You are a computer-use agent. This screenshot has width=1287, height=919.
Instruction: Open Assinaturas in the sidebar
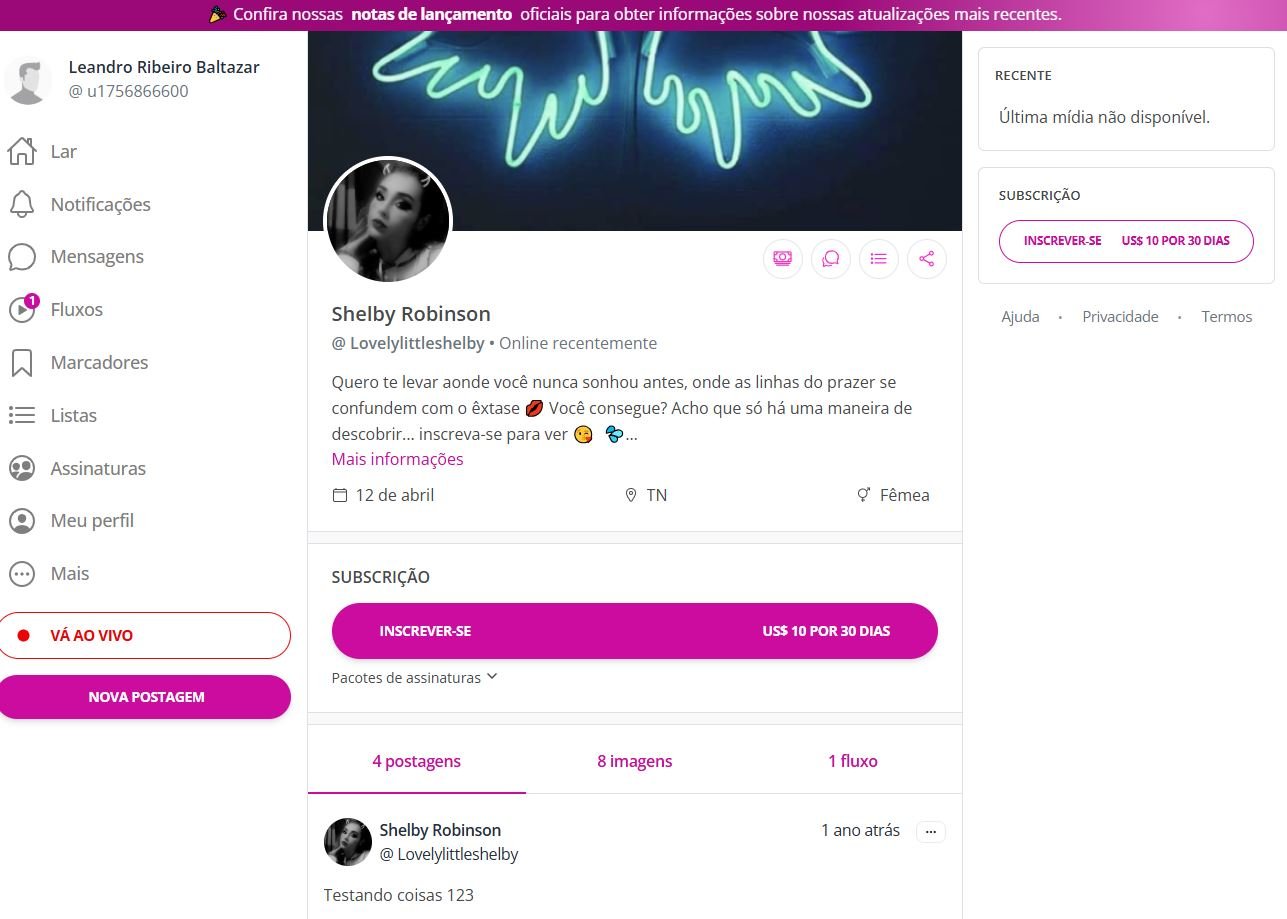(x=22, y=468)
